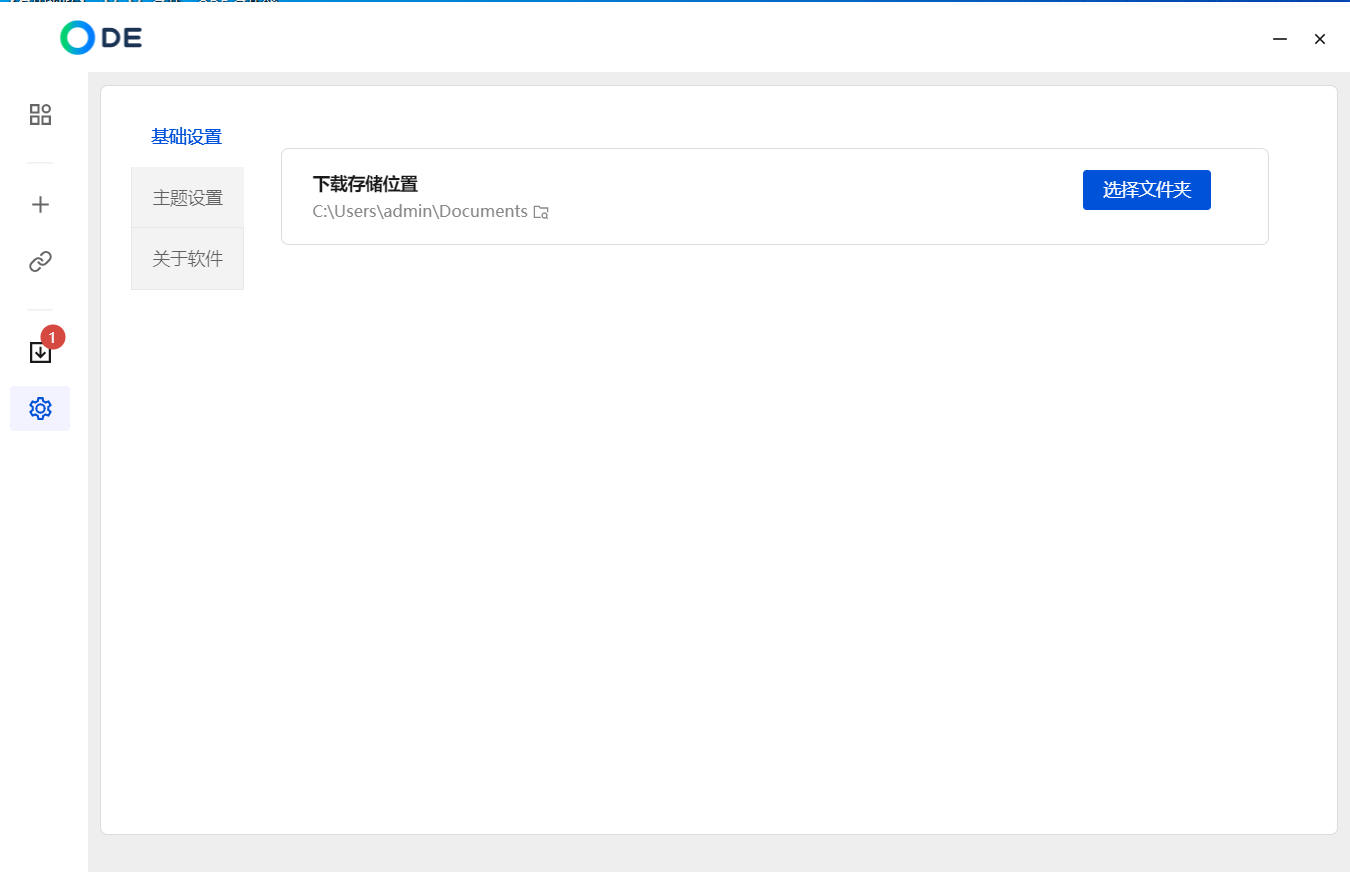Viewport: 1350px width, 876px height.
Task: Click the C:\Users\admin\Documents path text
Action: point(420,212)
